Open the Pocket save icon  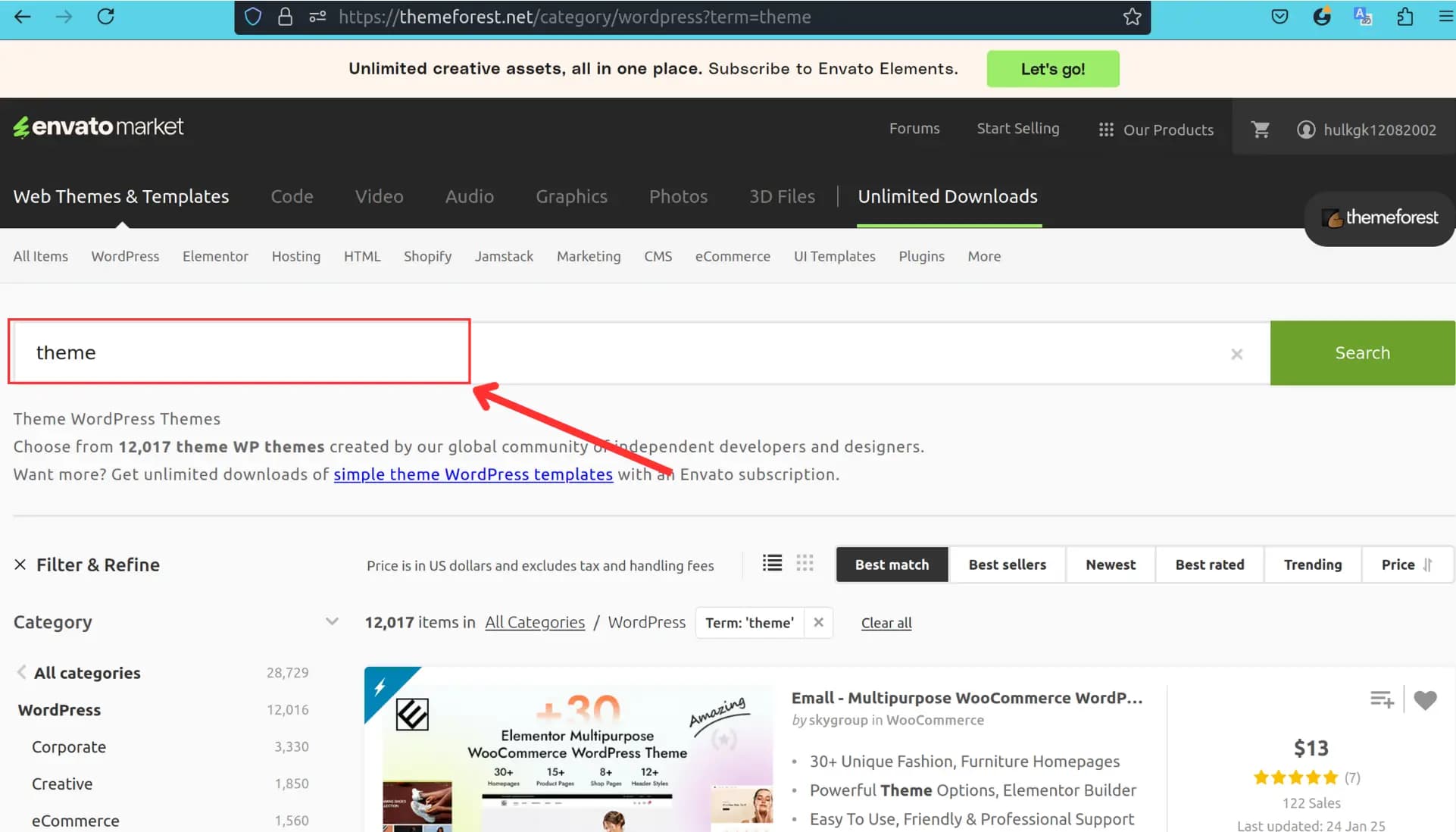coord(1279,17)
